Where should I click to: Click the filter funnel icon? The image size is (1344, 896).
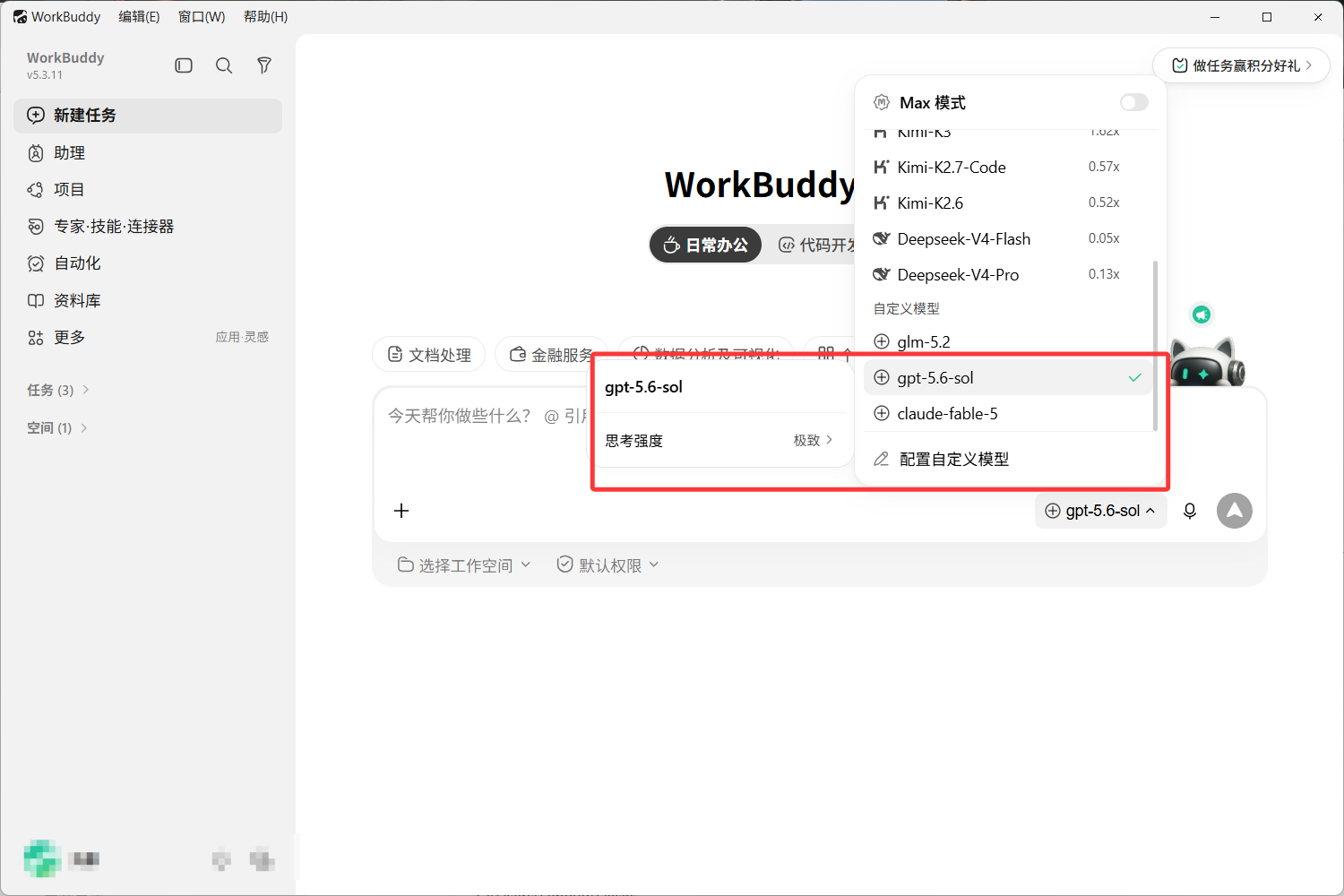[264, 65]
